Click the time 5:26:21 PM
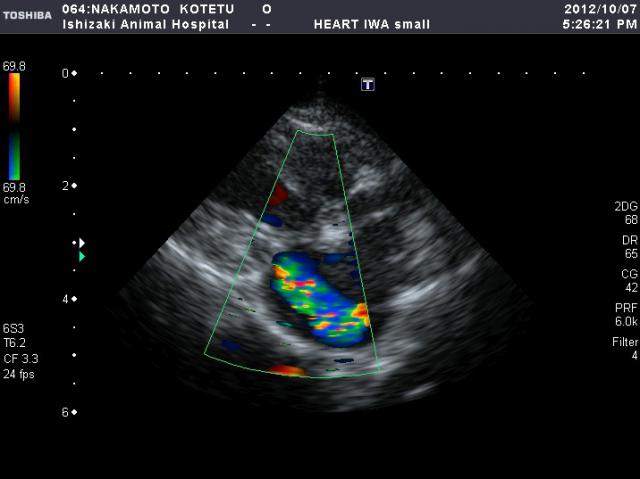The height and width of the screenshot is (479, 640). click(x=600, y=24)
